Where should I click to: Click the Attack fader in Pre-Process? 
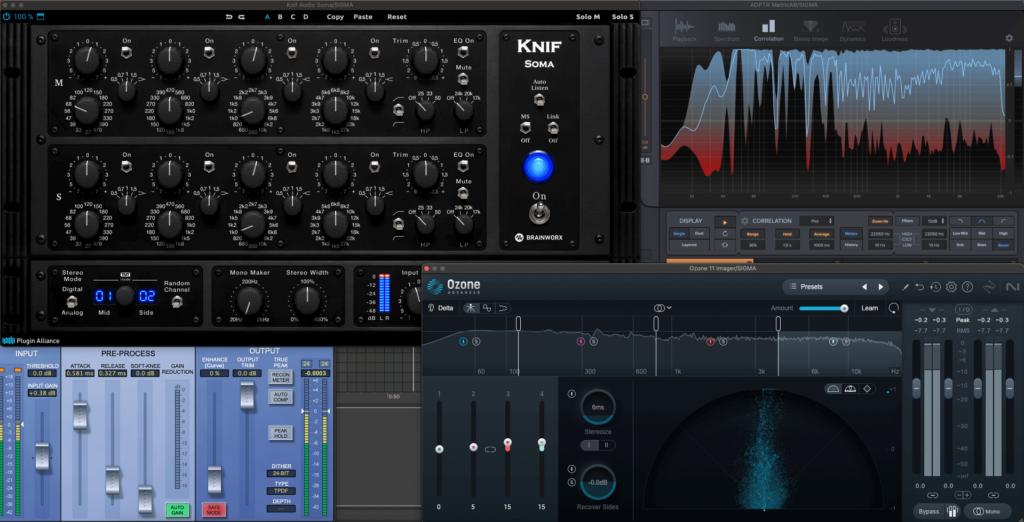pyautogui.click(x=80, y=416)
